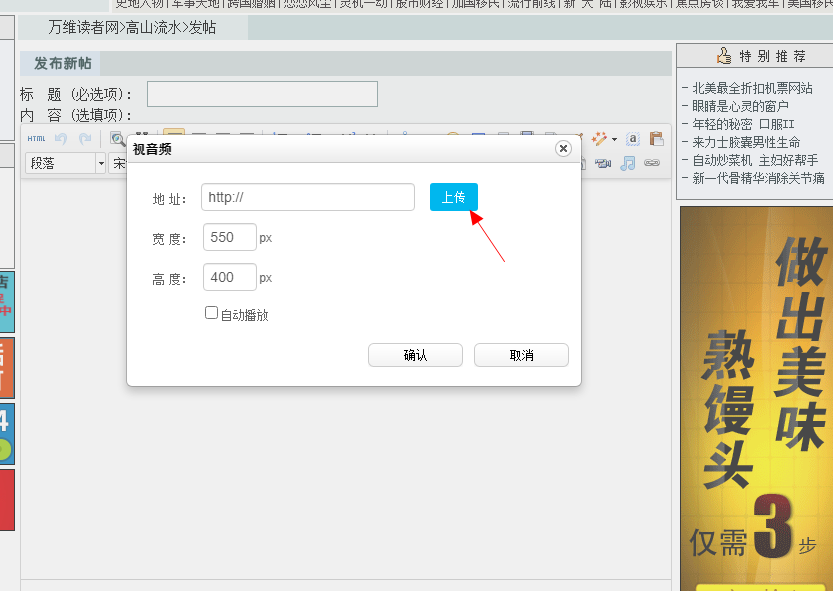Open the 北美最全折扣机票网站 recommended link
Image resolution: width=833 pixels, height=591 pixels.
[752, 88]
